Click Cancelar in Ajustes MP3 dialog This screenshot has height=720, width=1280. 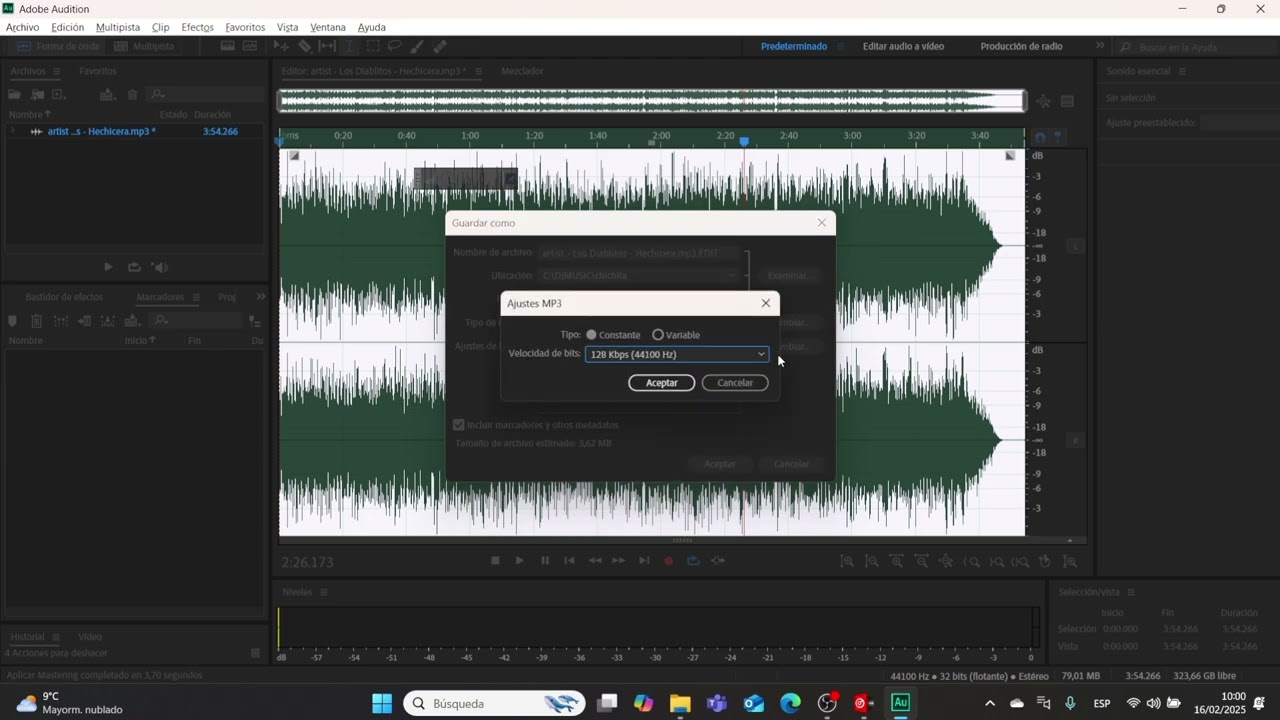(x=735, y=383)
